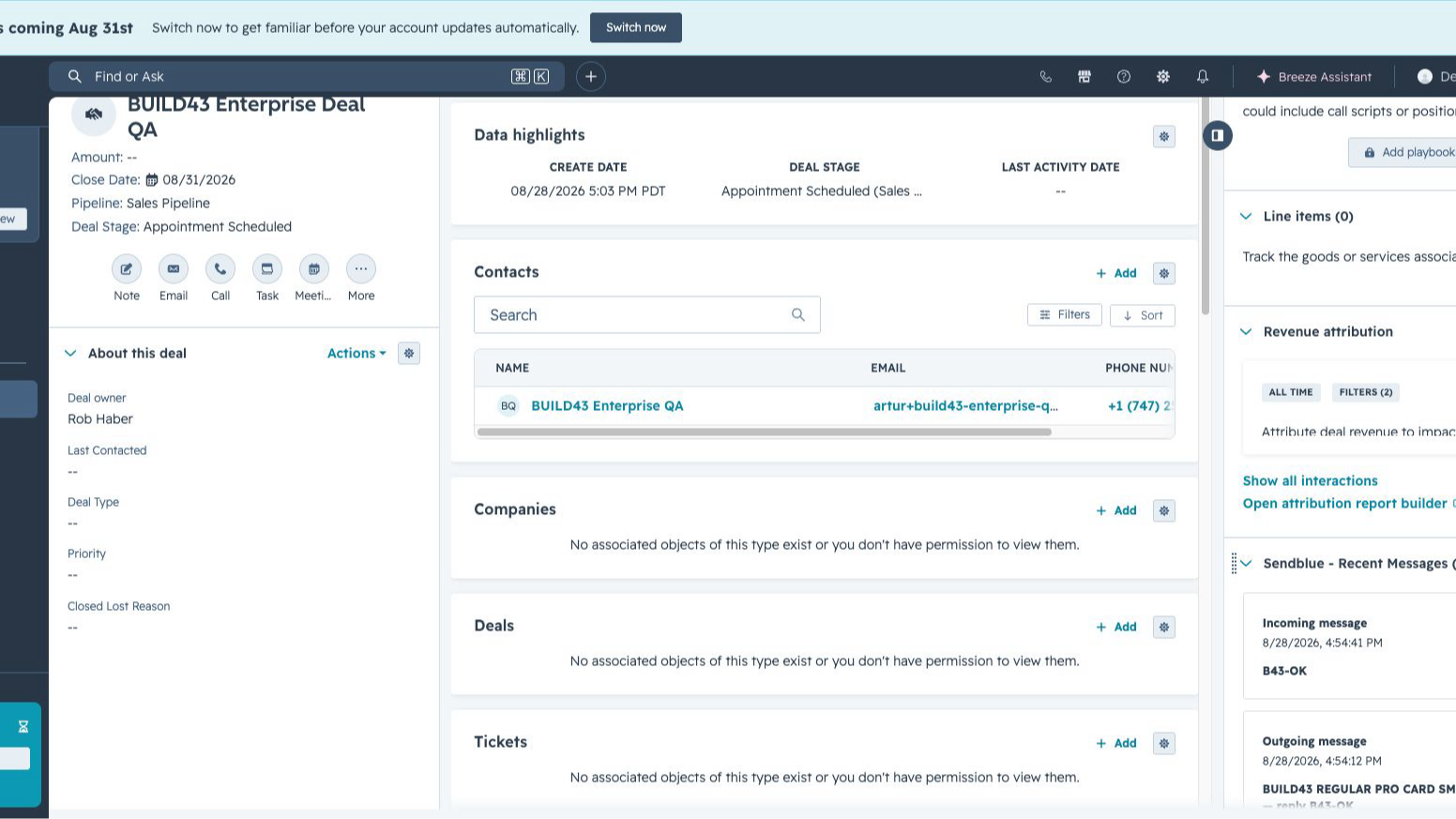Screen dimensions: 1456x819
Task: Focus the Find or Ask search bar
Action: pyautogui.click(x=307, y=77)
